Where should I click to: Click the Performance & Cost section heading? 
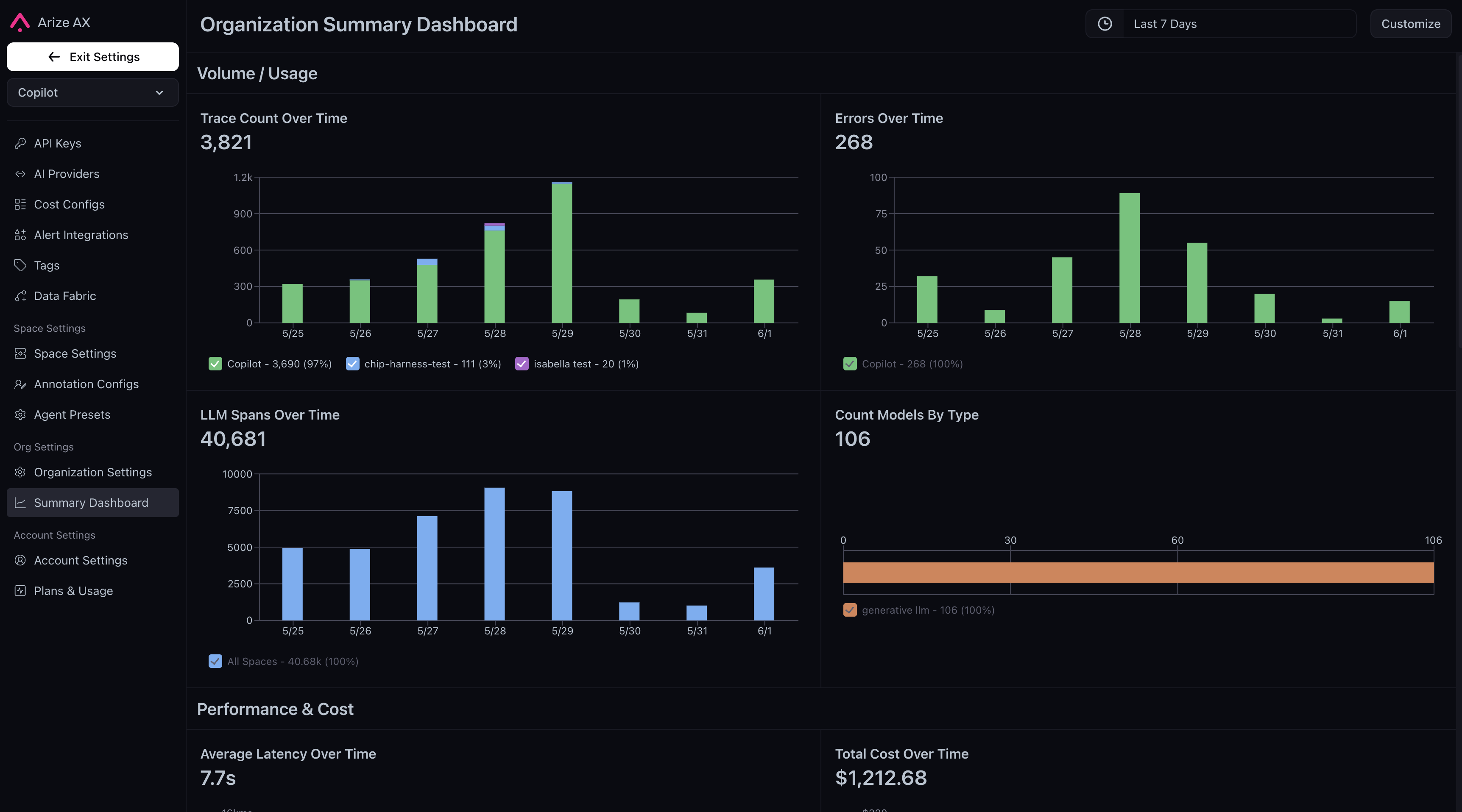[x=275, y=709]
